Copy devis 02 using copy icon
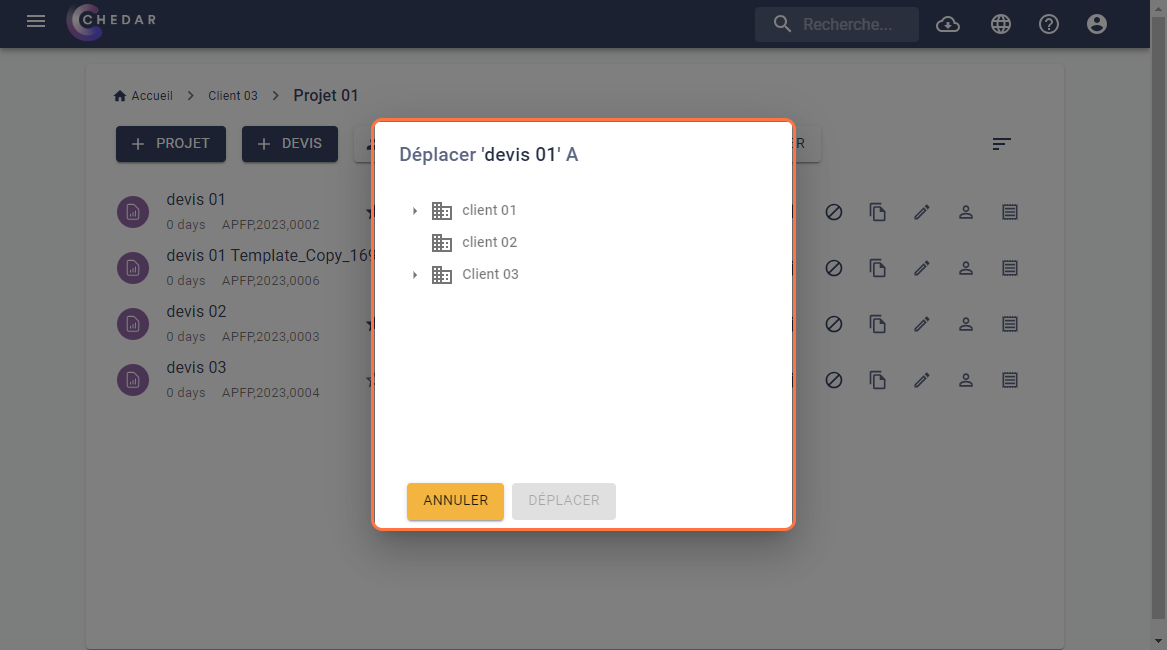Viewport: 1167px width, 650px height. pos(877,324)
